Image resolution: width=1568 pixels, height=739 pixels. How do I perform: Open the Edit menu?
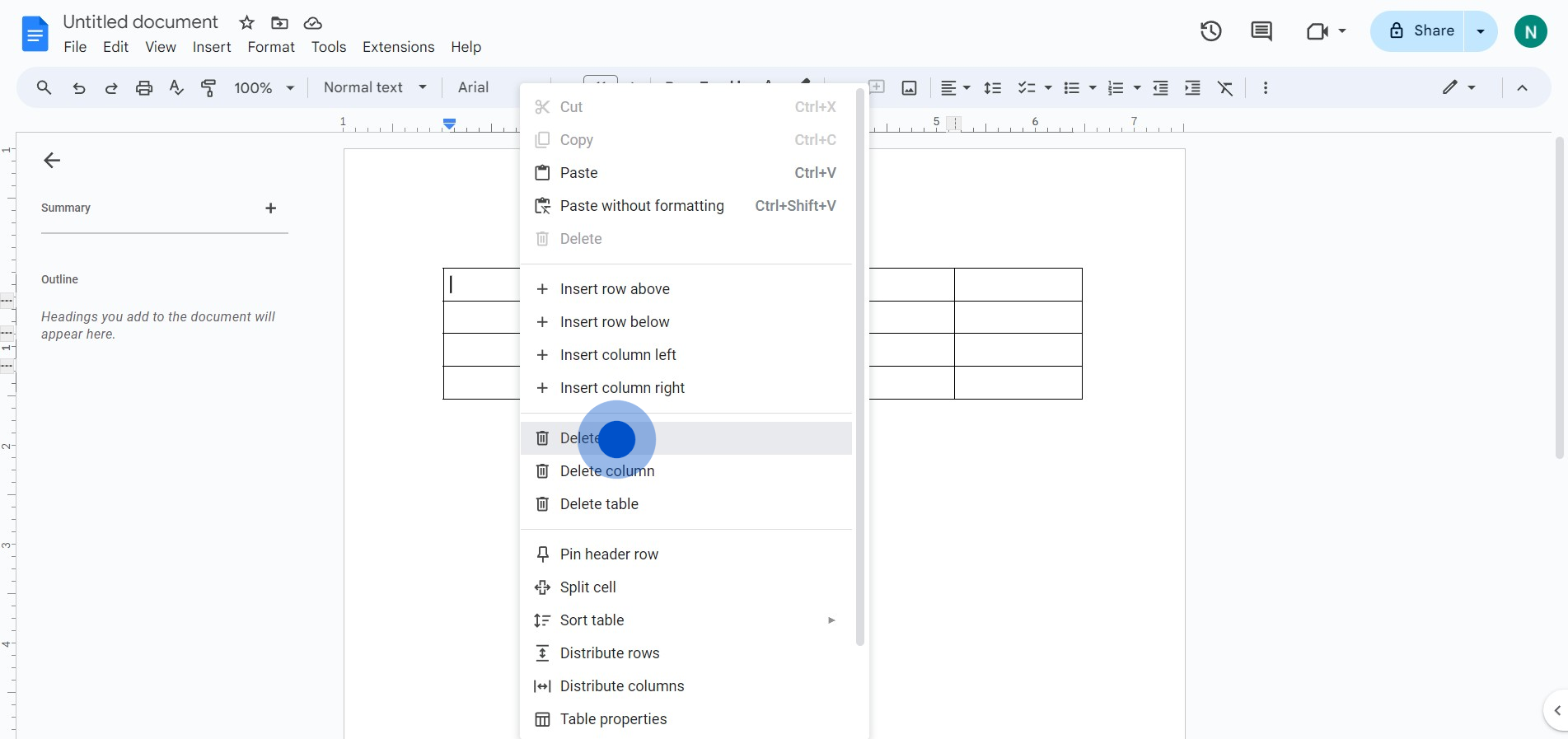115,47
